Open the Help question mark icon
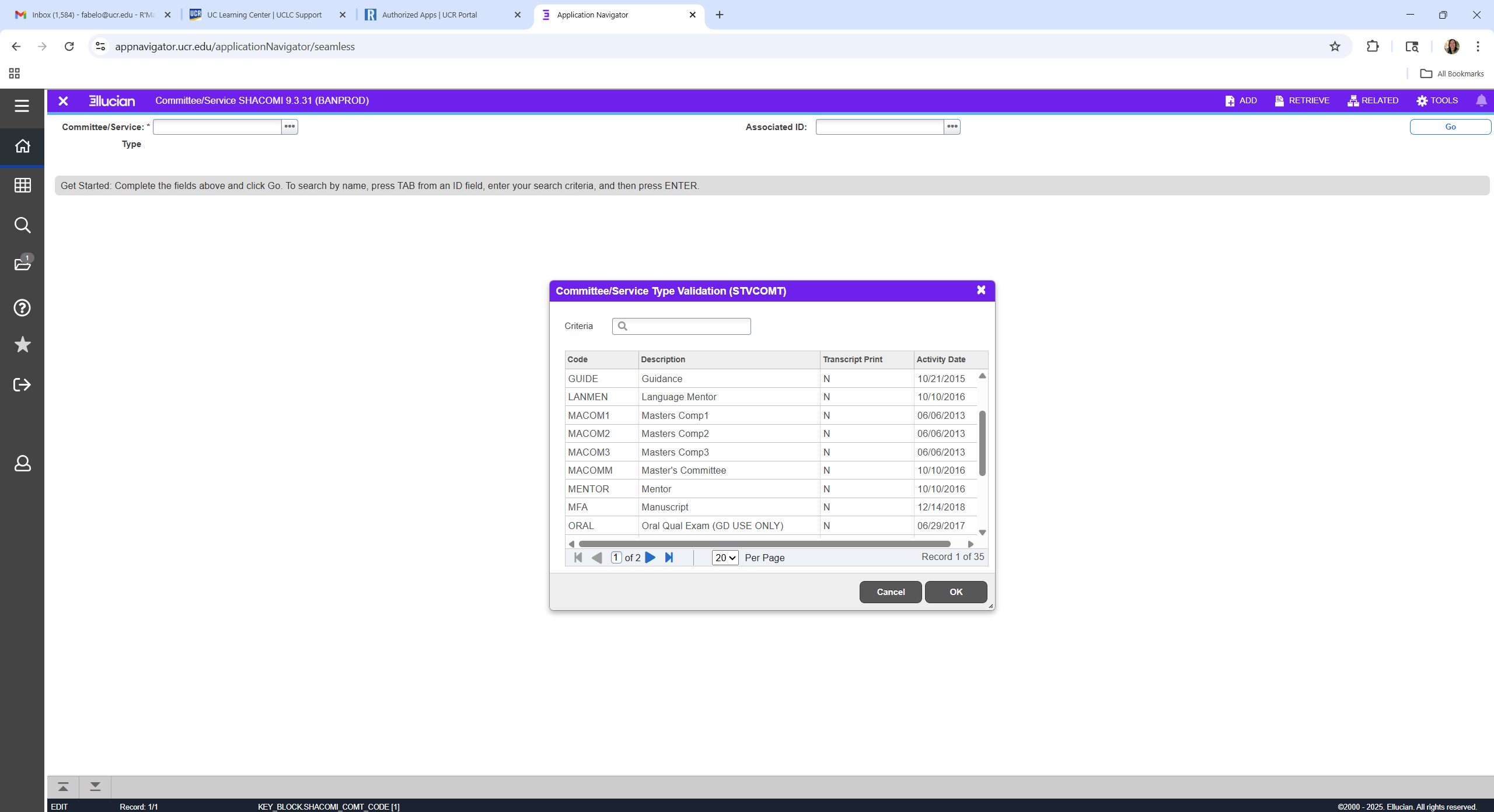 pos(22,307)
